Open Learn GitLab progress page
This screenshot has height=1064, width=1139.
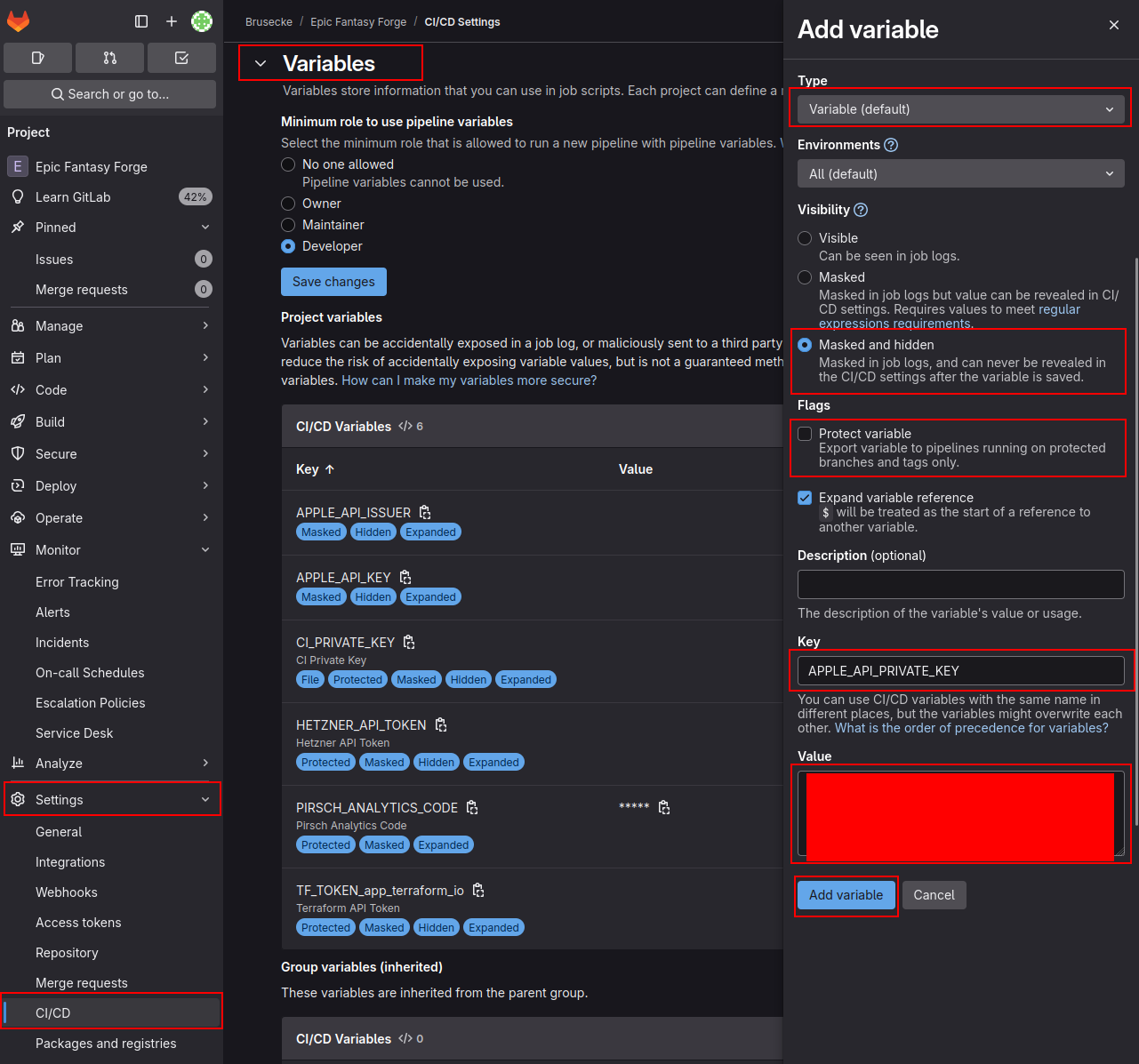(110, 197)
